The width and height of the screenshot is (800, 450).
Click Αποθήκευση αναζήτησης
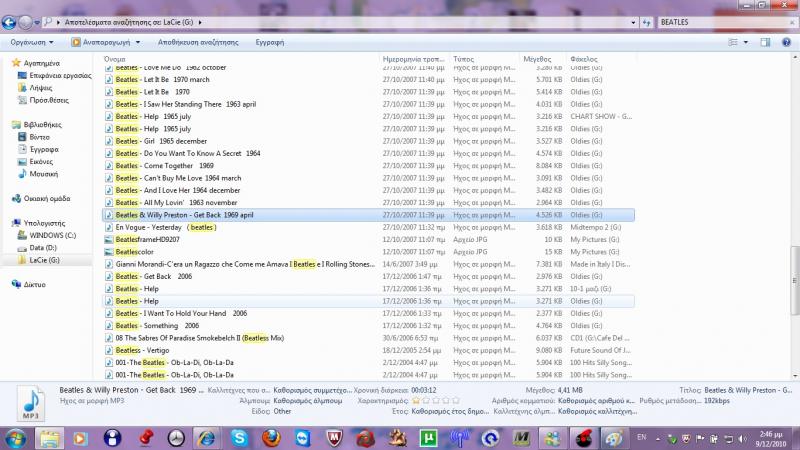tap(198, 42)
